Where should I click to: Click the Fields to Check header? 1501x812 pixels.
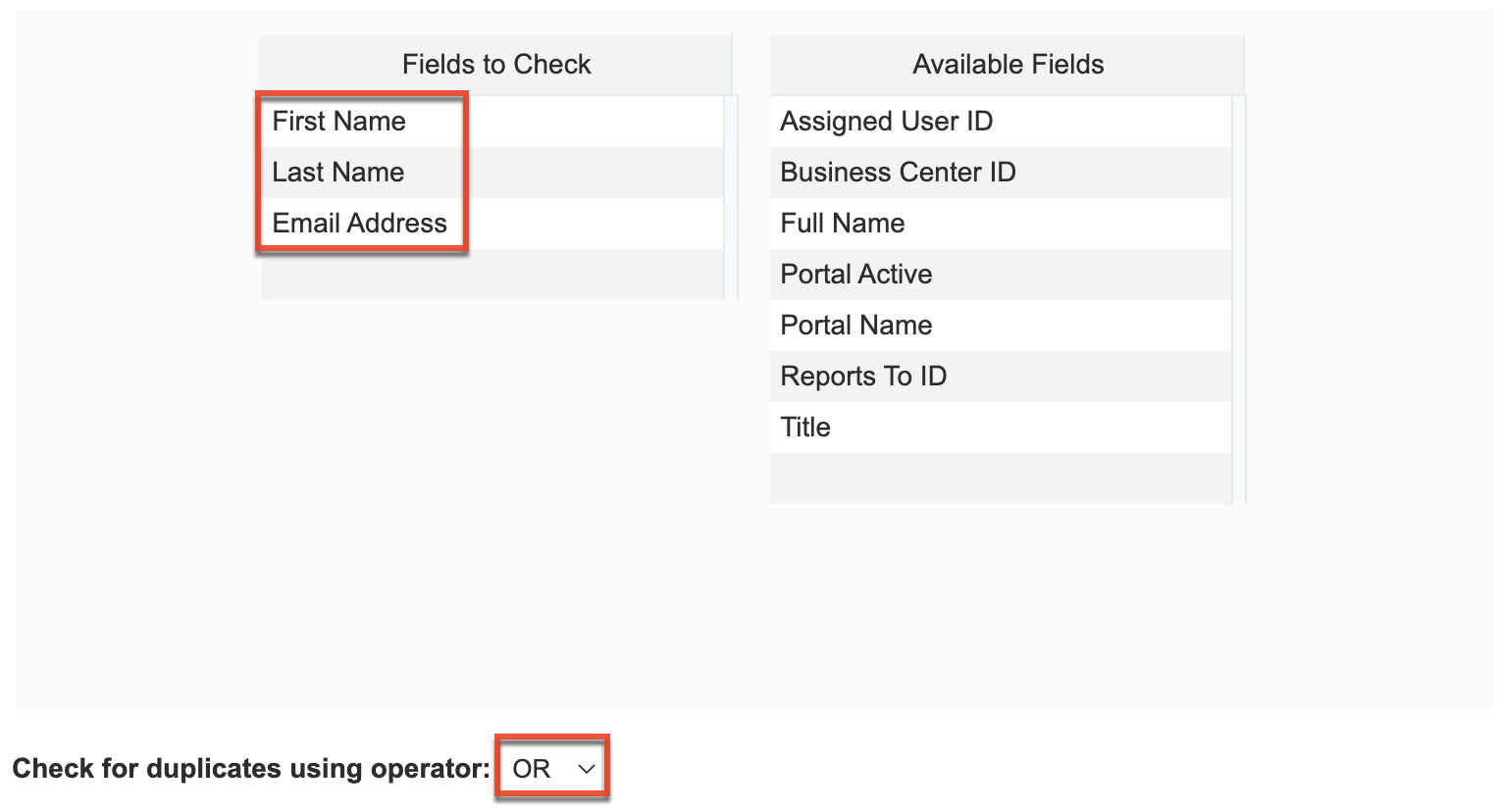pos(496,64)
